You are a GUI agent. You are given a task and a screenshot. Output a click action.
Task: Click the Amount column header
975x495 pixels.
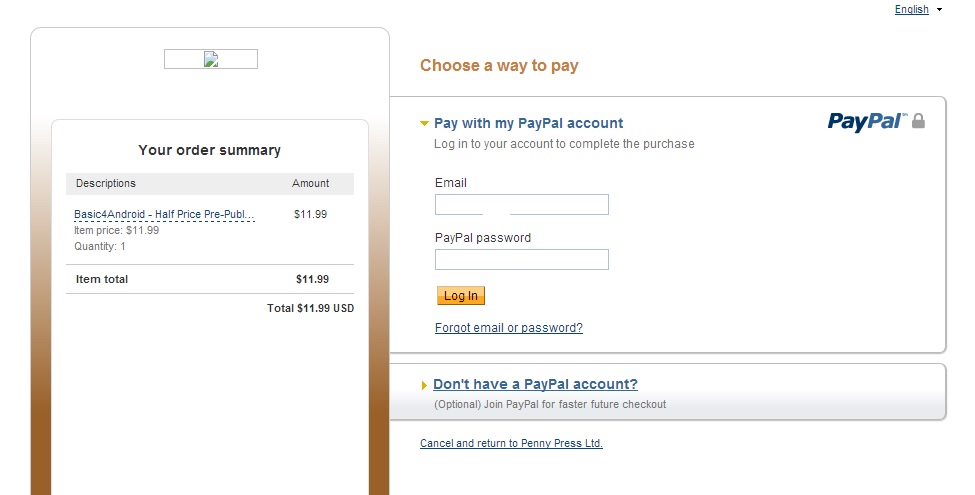(310, 184)
